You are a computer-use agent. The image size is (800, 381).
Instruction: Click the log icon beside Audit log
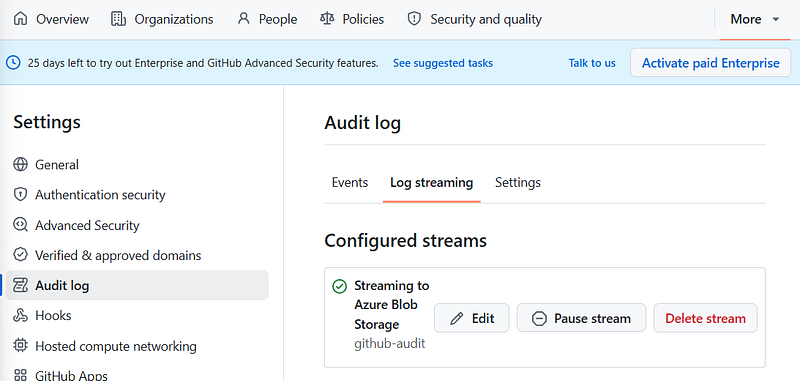click(20, 285)
